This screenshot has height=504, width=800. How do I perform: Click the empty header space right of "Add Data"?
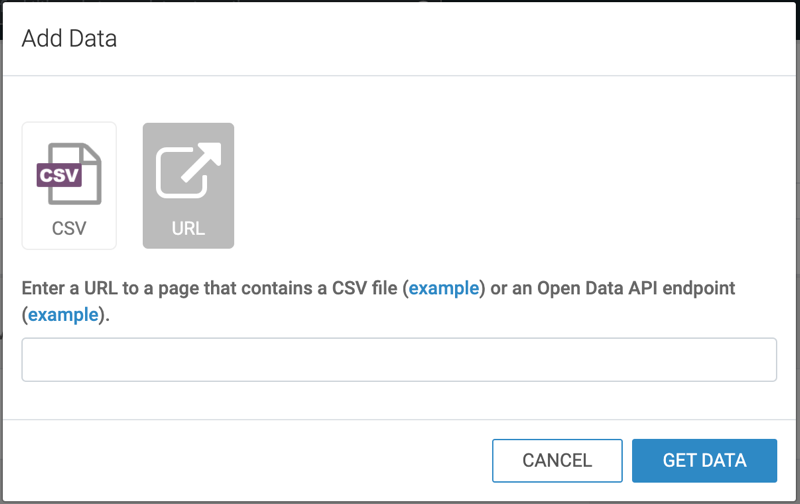pyautogui.click(x=450, y=40)
